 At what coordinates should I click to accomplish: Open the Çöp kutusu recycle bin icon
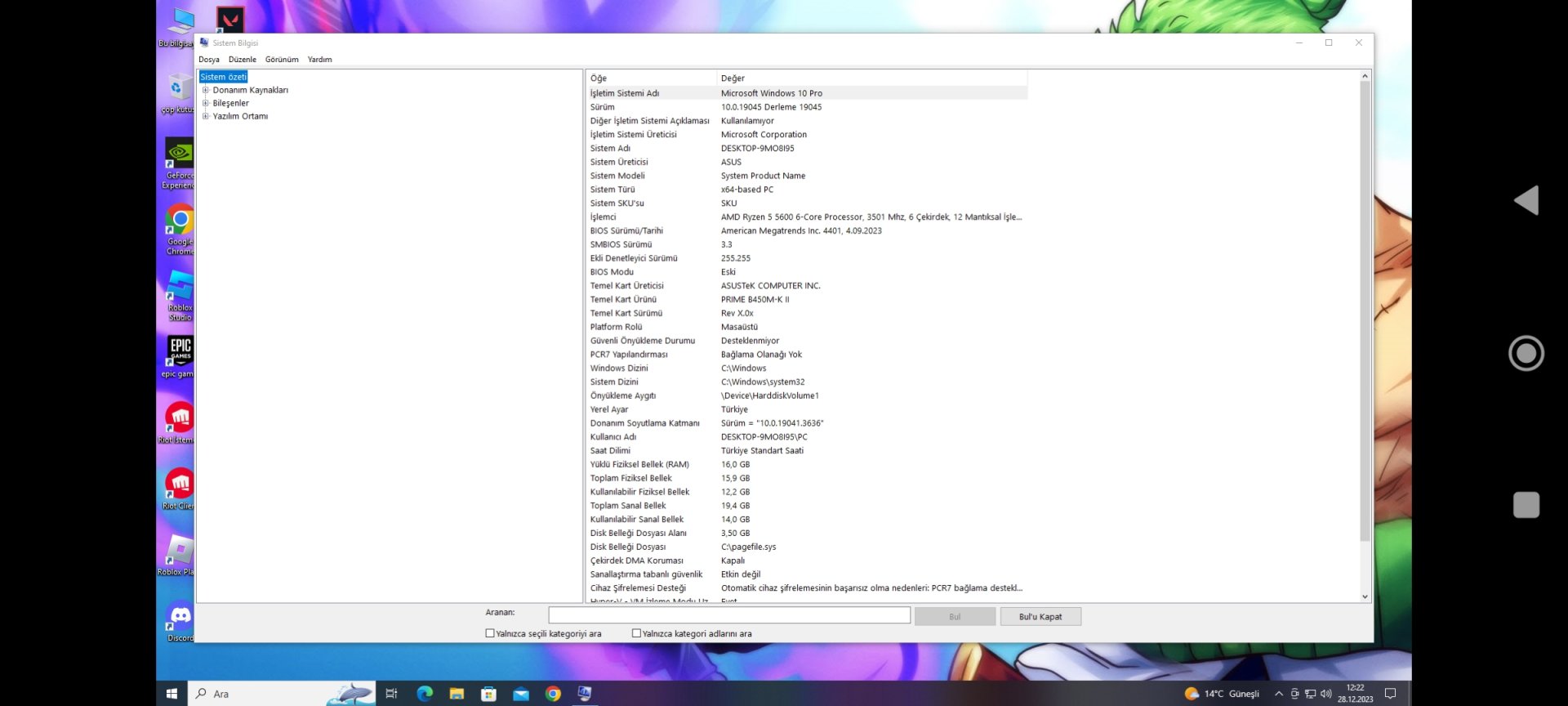point(177,92)
